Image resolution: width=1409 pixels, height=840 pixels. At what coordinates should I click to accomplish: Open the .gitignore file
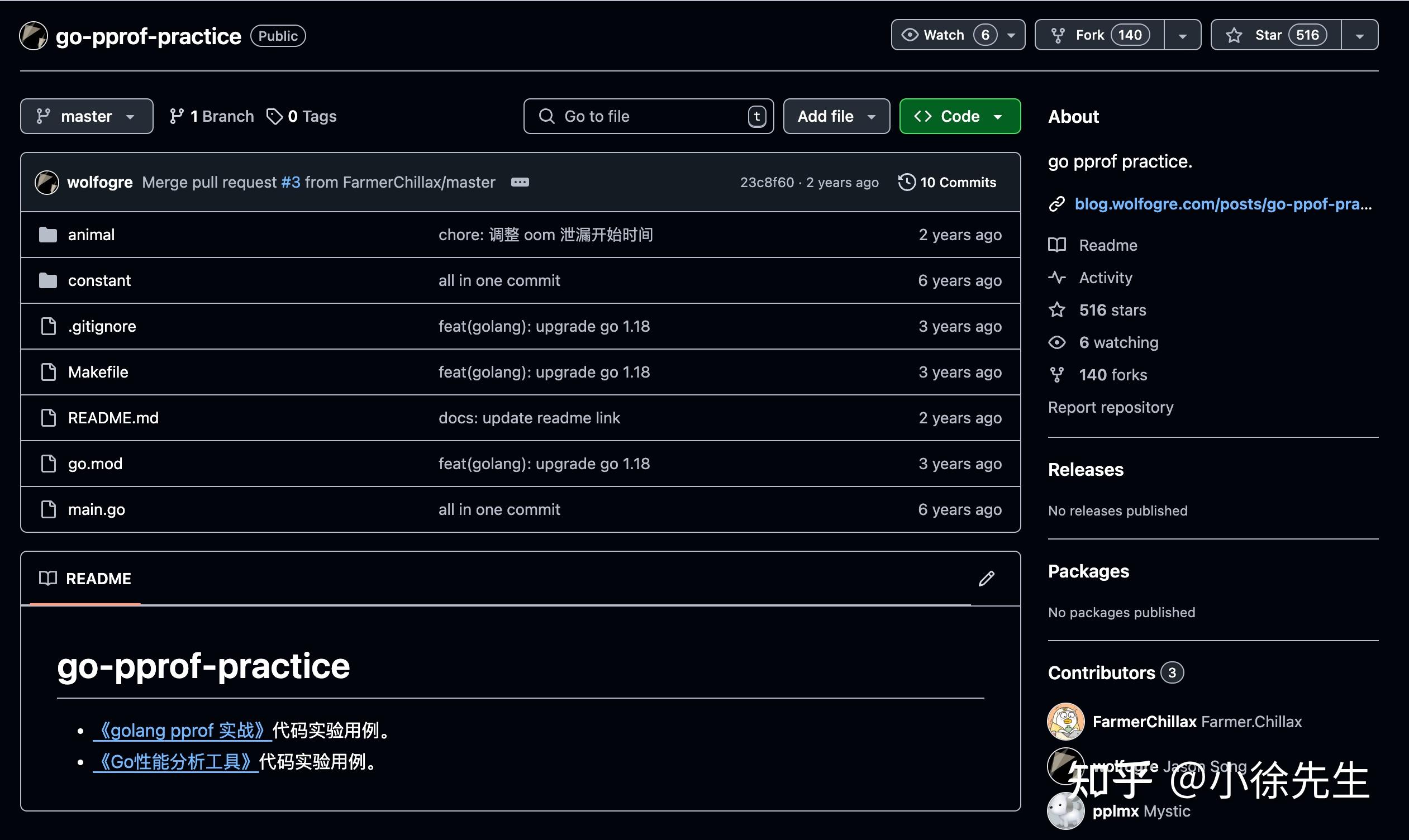click(x=102, y=326)
